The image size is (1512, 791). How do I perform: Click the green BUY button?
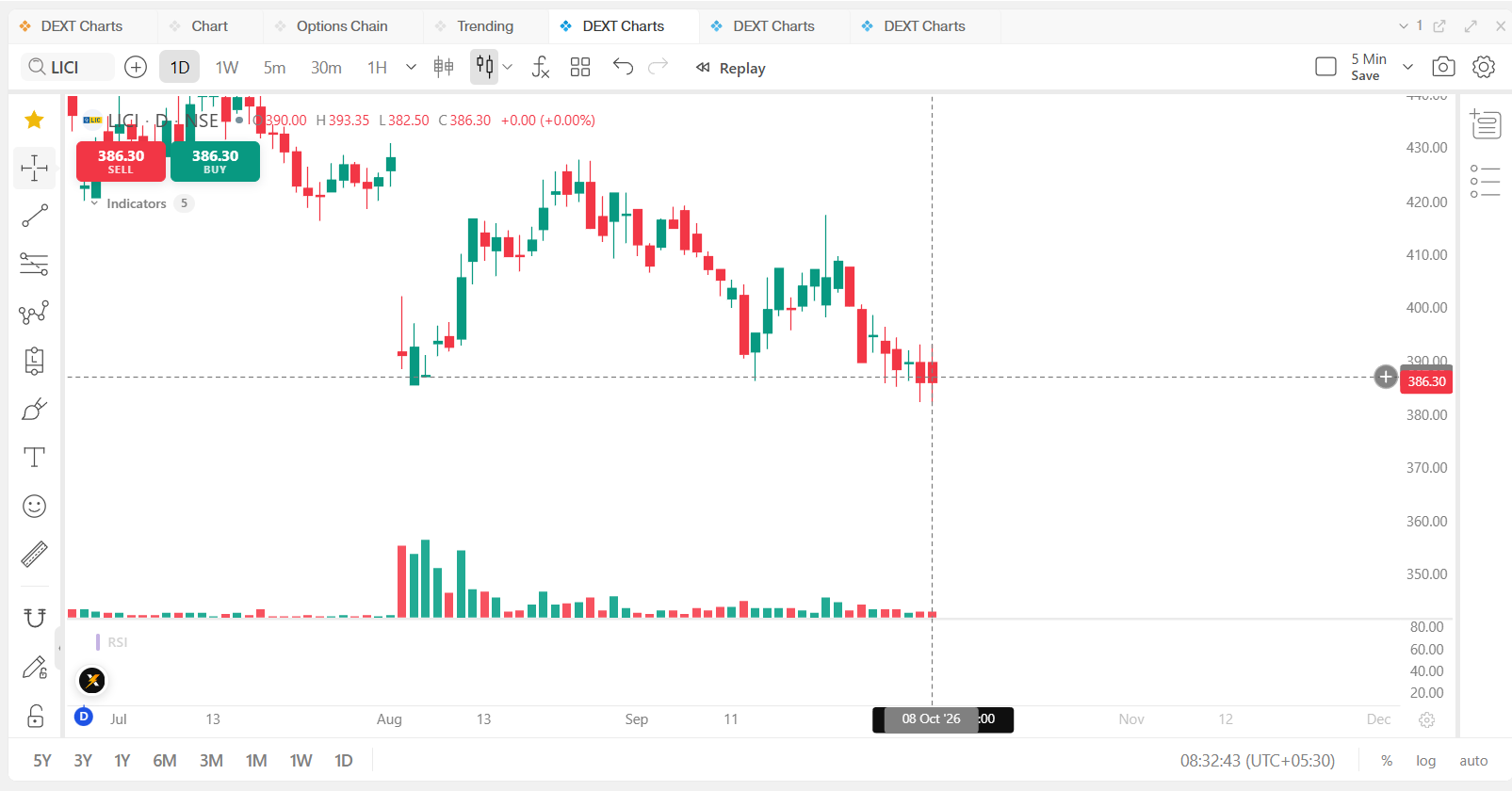[x=215, y=161]
